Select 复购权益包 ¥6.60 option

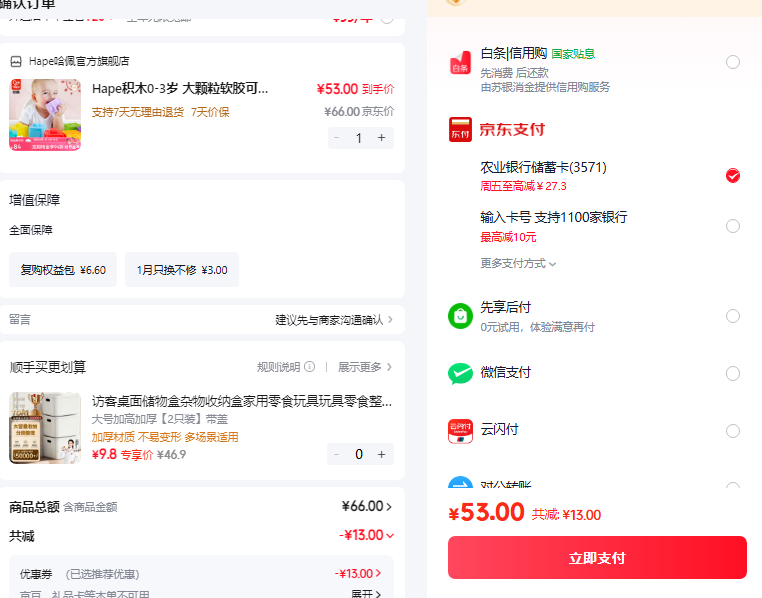[63, 270]
